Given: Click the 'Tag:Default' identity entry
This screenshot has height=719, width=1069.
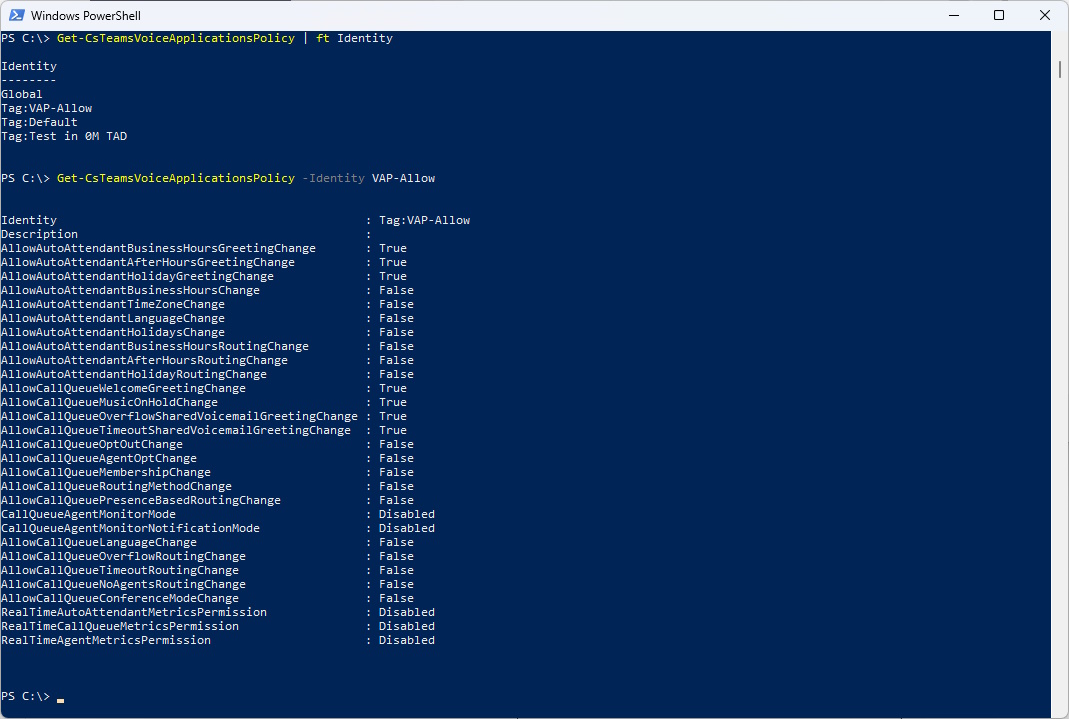Looking at the screenshot, I should (40, 122).
